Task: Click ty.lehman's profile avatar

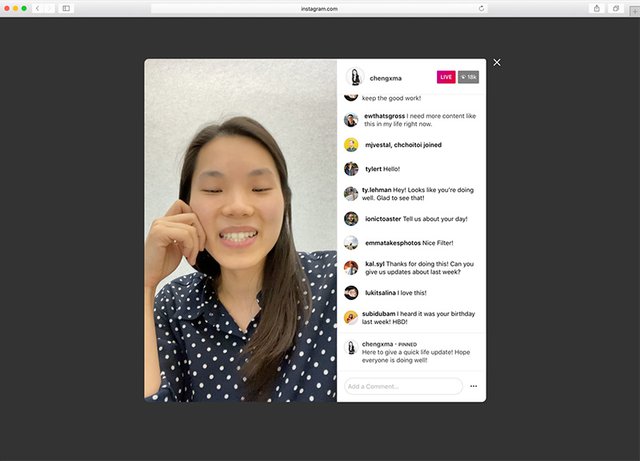Action: pyautogui.click(x=351, y=194)
